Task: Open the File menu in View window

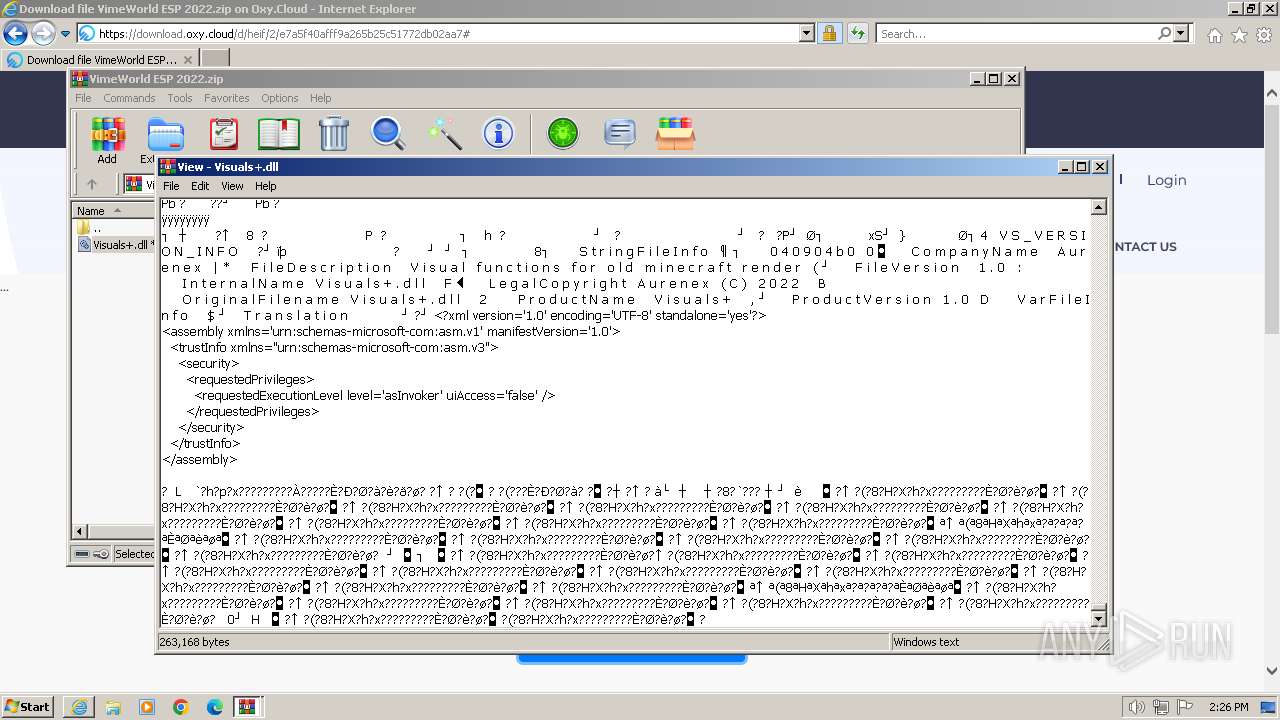Action: (171, 186)
